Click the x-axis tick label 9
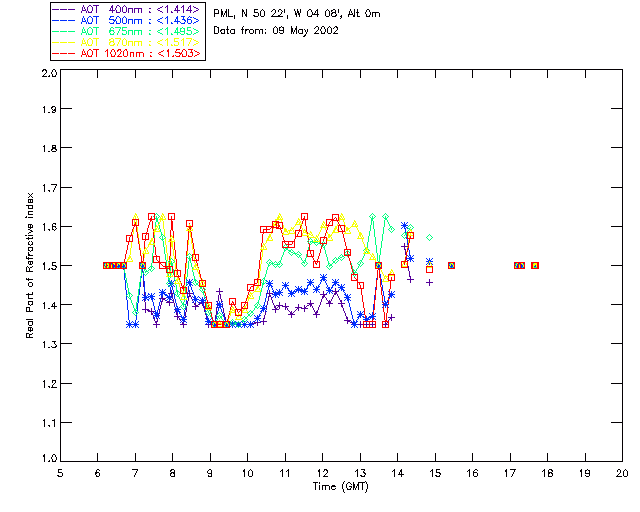640x512 pixels. coord(210,473)
